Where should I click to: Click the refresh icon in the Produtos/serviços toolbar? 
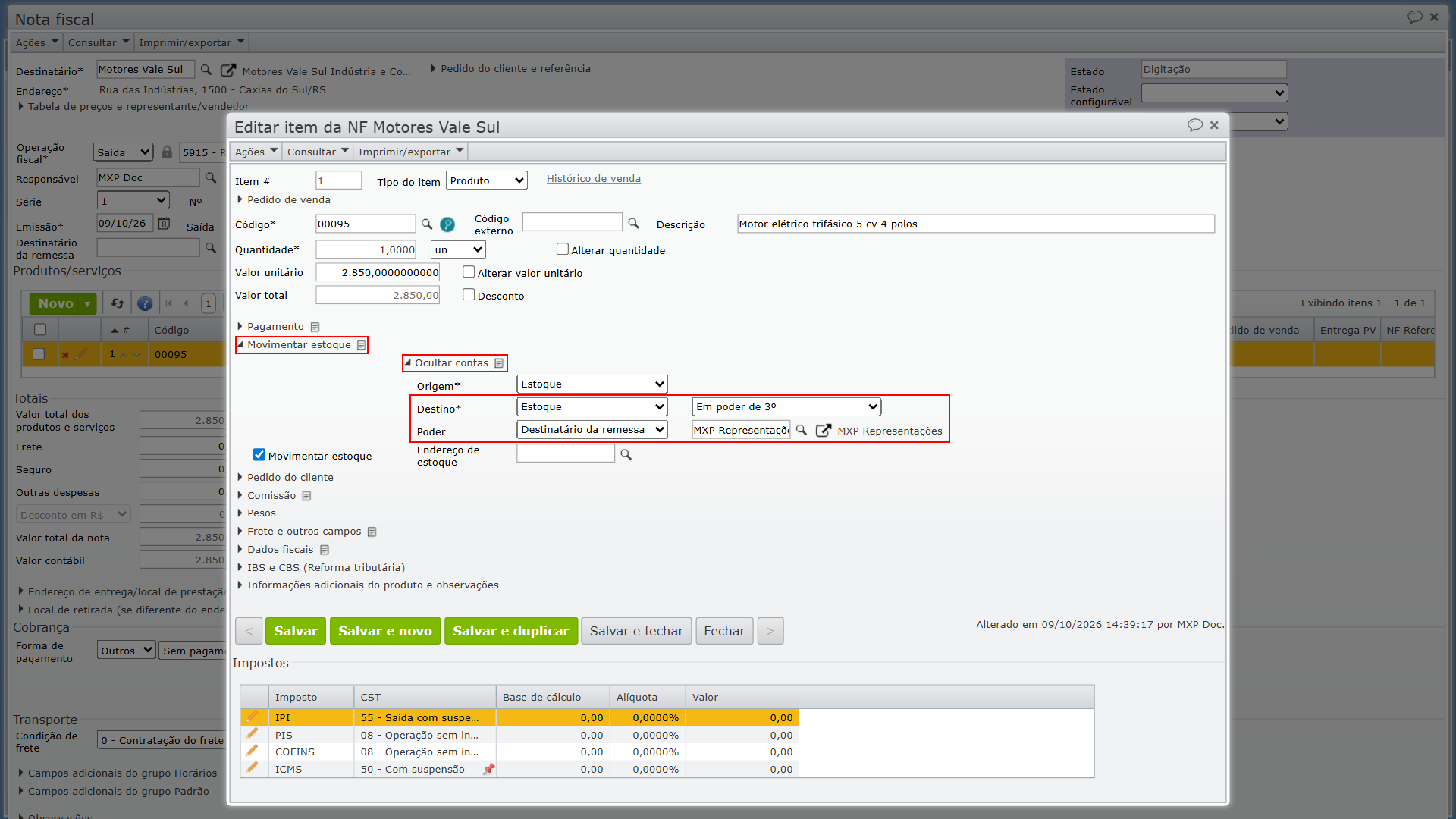[x=118, y=303]
